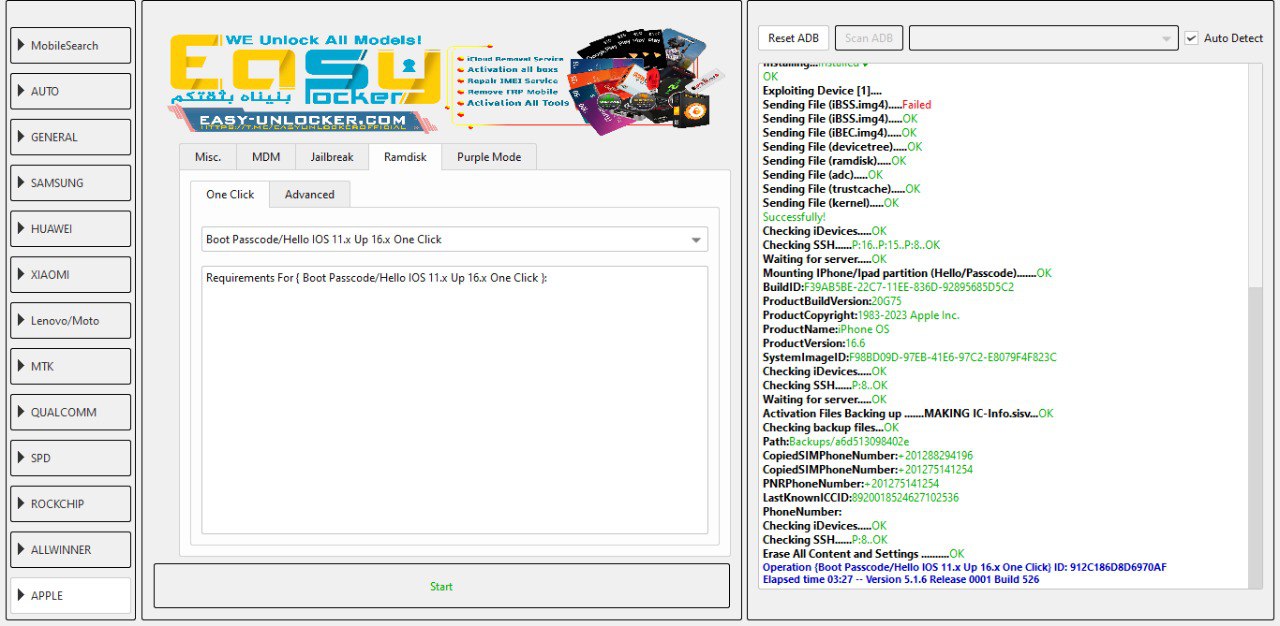Expand the MTK sidebar section
This screenshot has width=1280, height=626.
click(x=70, y=366)
